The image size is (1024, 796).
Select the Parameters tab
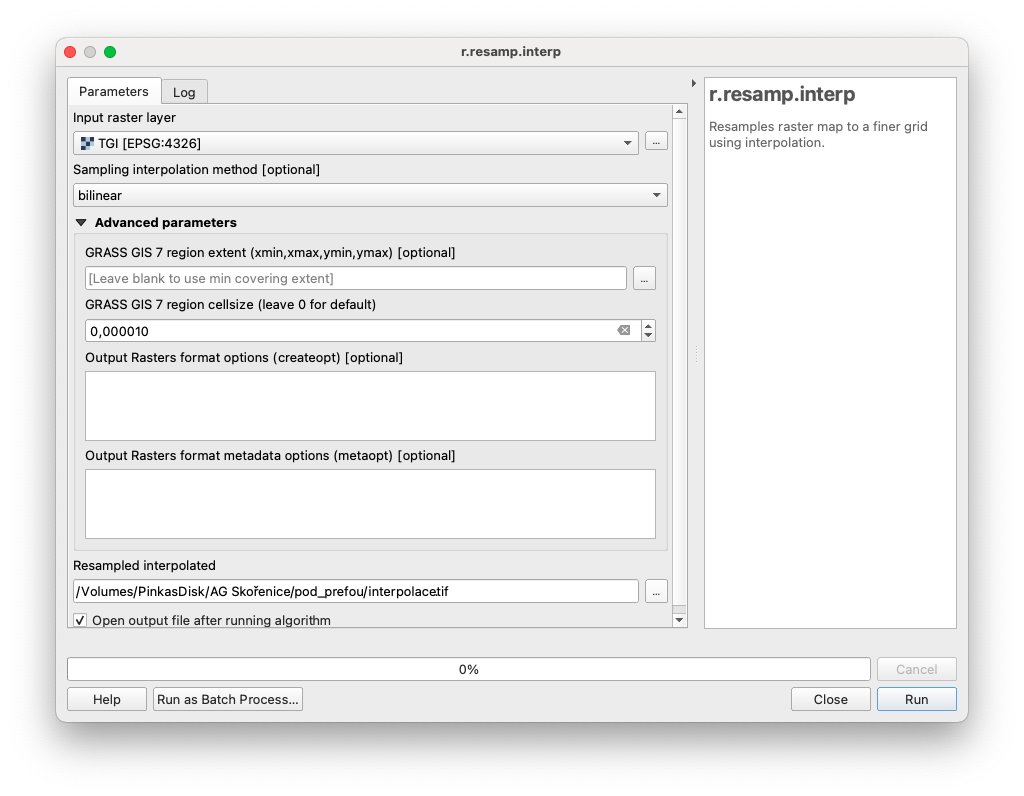coord(113,91)
